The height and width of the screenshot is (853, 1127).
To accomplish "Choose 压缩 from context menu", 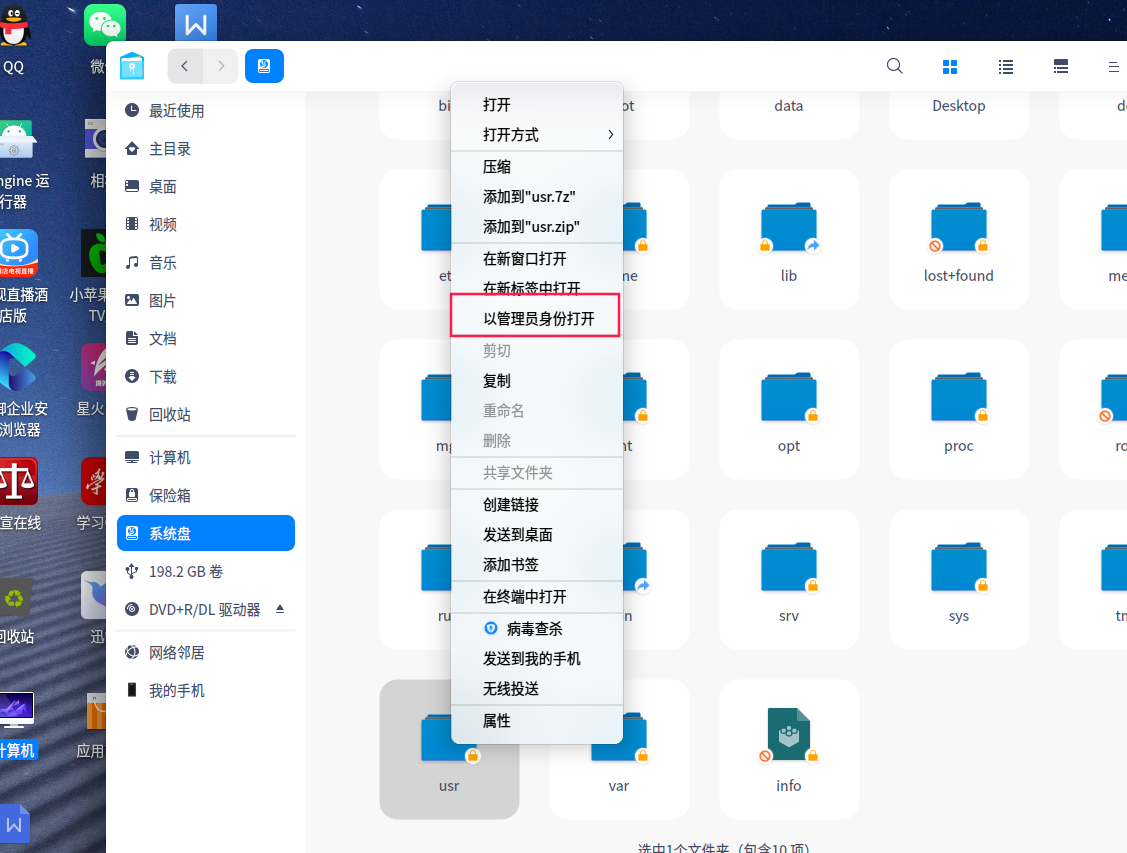I will (536, 167).
